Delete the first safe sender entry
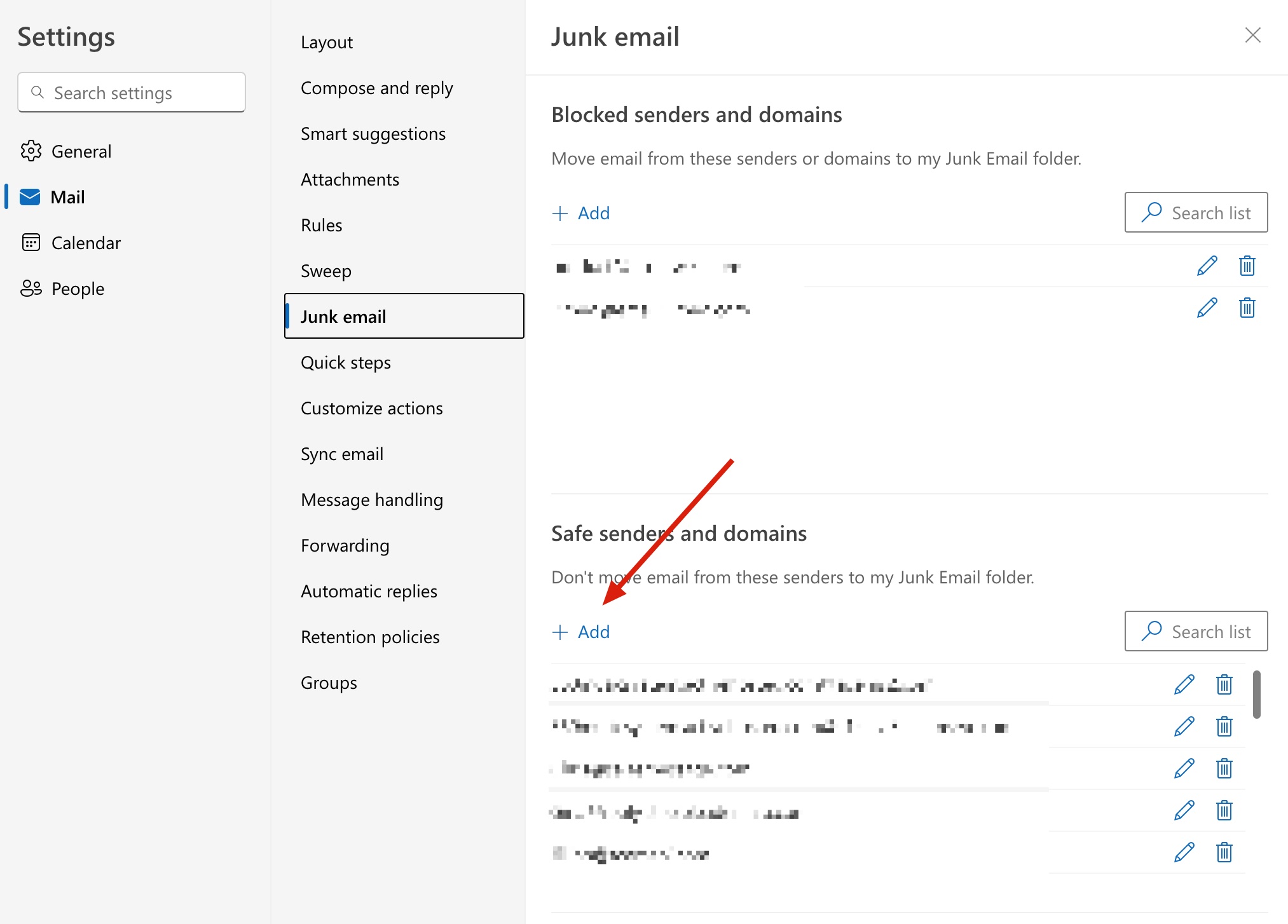1288x924 pixels. 1224,684
